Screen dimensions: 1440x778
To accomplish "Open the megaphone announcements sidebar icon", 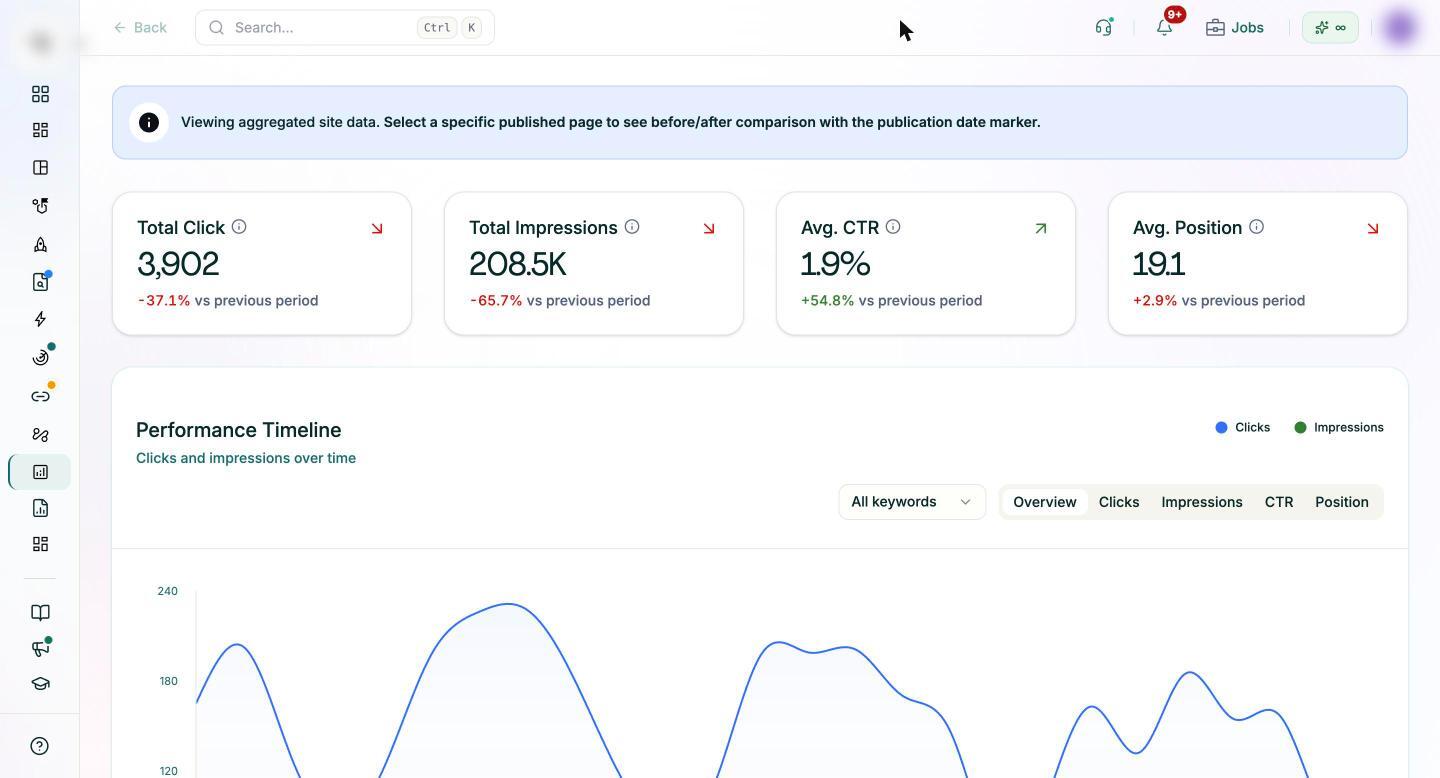I will [x=40, y=648].
